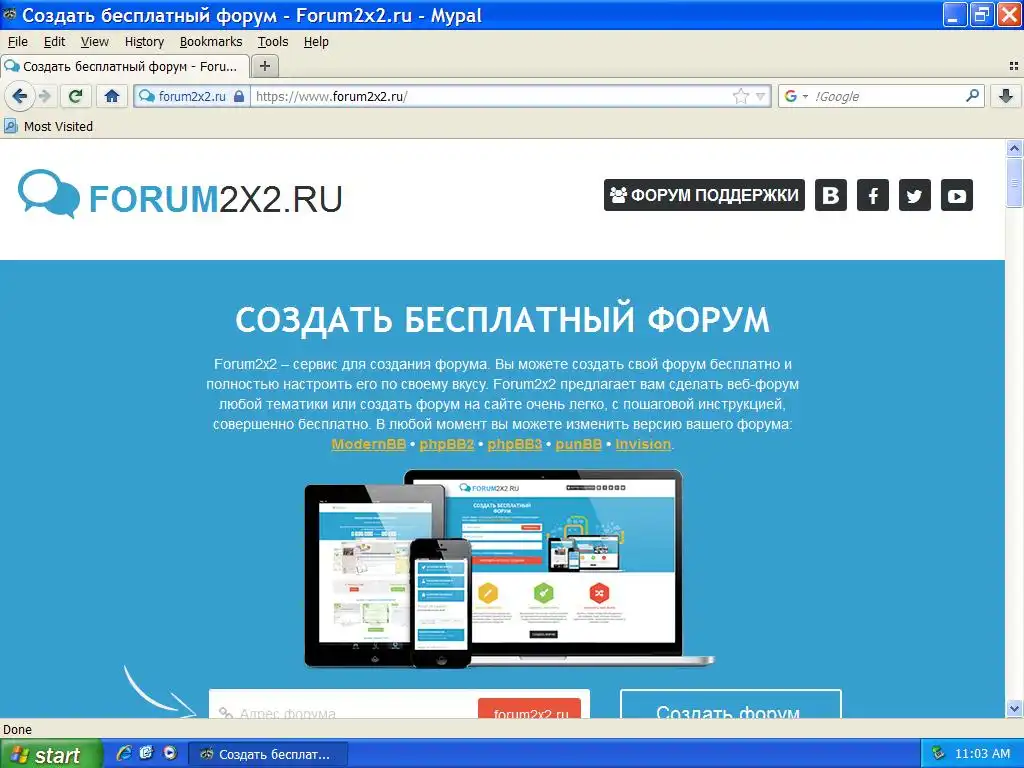
Task: Click the vertical scrollbar thumb
Action: tap(1014, 182)
